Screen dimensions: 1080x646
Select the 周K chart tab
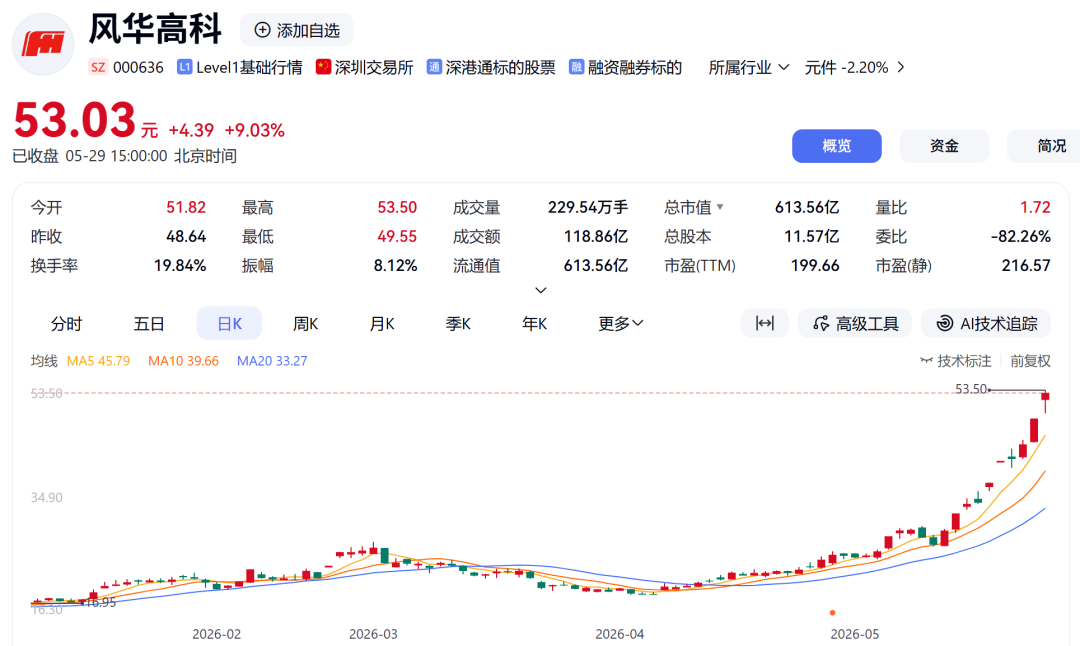(305, 323)
